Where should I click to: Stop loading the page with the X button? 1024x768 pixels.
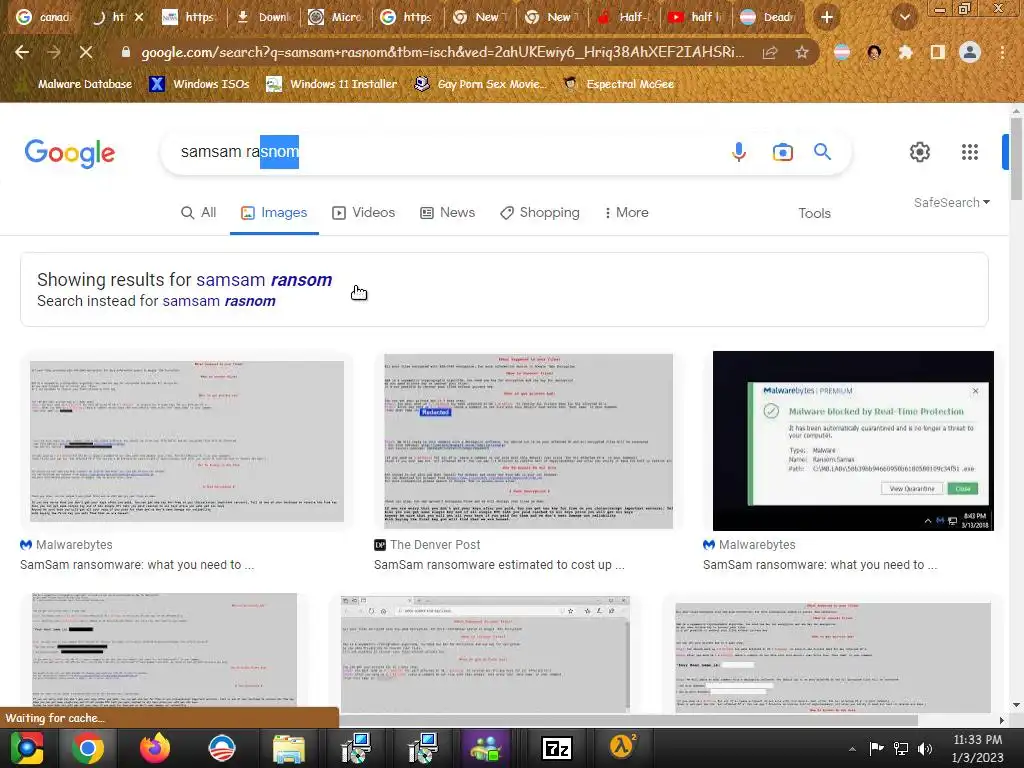click(86, 52)
